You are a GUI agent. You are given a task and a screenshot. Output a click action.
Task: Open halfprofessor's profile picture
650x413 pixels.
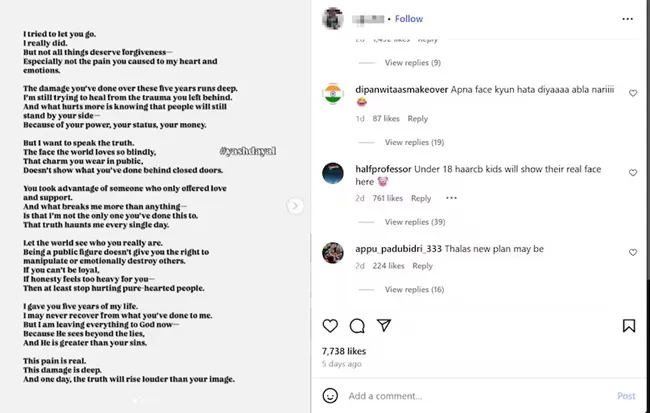[333, 173]
